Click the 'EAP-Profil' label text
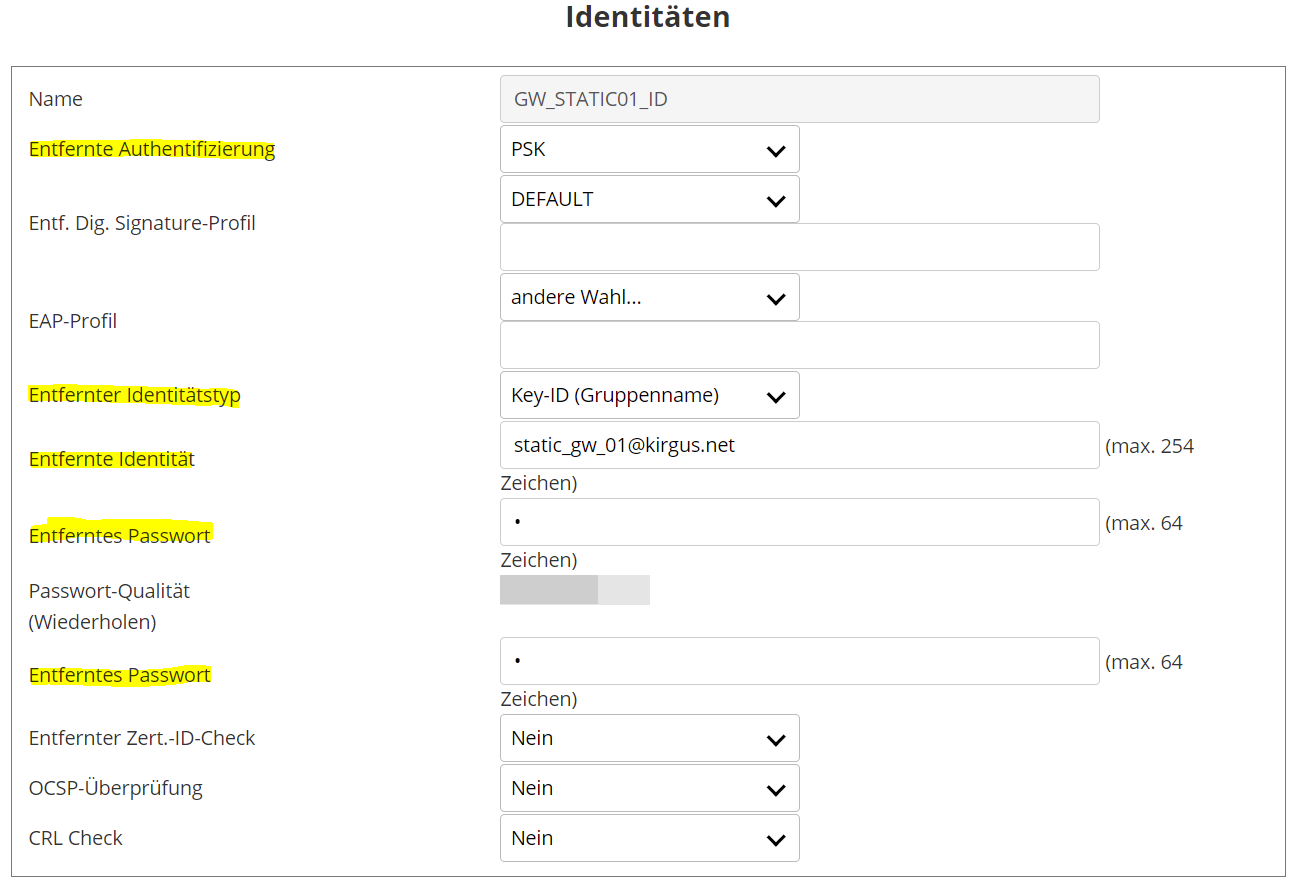The width and height of the screenshot is (1292, 886). click(x=73, y=322)
